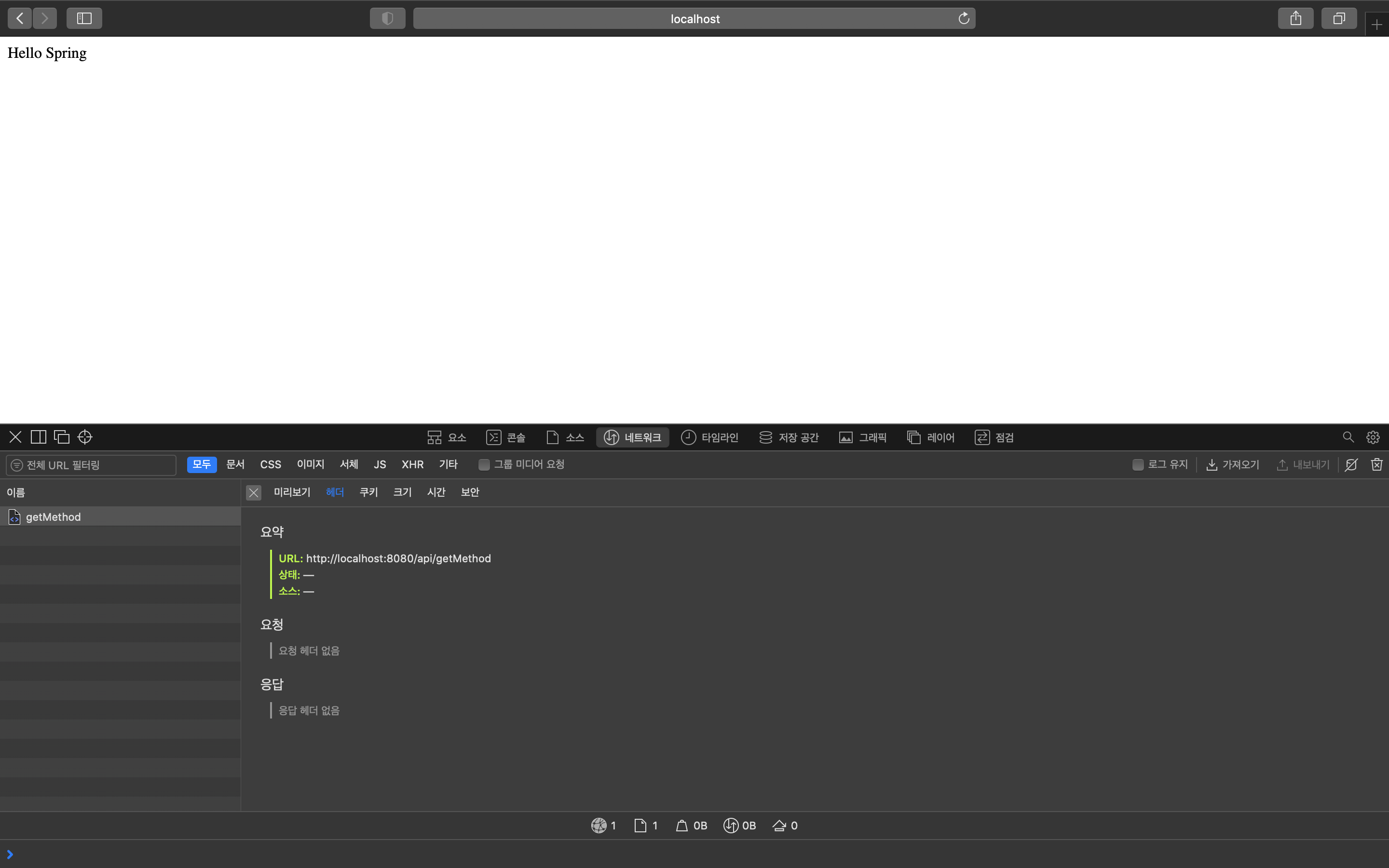Image resolution: width=1389 pixels, height=868 pixels.
Task: Dock inspector to the side of window
Action: pyautogui.click(x=39, y=437)
